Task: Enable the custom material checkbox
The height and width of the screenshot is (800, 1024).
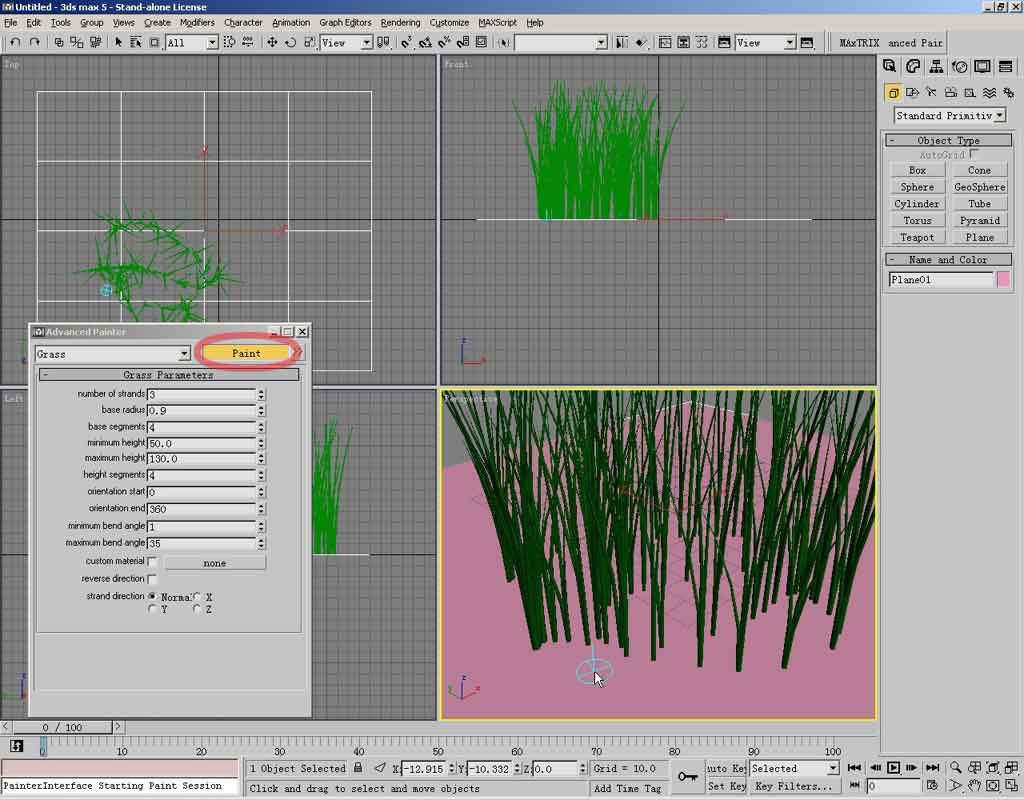Action: [152, 562]
